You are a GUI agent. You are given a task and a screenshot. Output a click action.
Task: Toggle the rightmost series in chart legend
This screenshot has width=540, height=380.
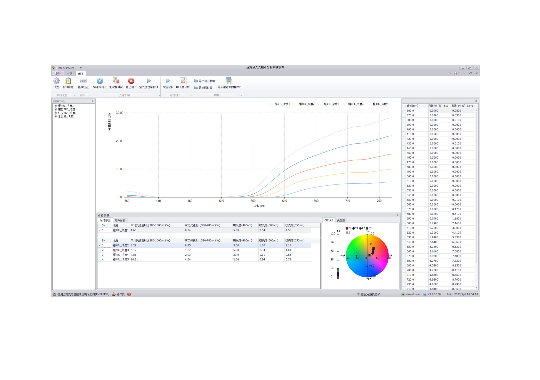(377, 104)
